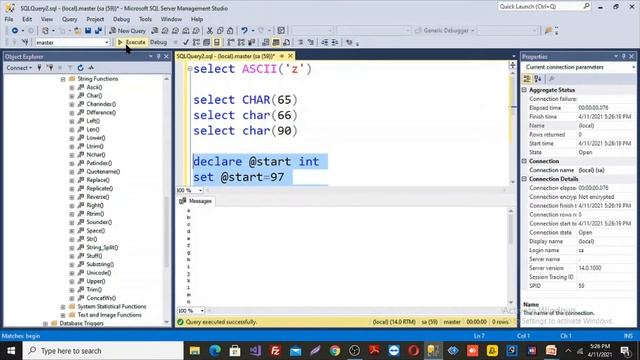The image size is (640, 360).
Task: Open the File menu
Action: 9,19
